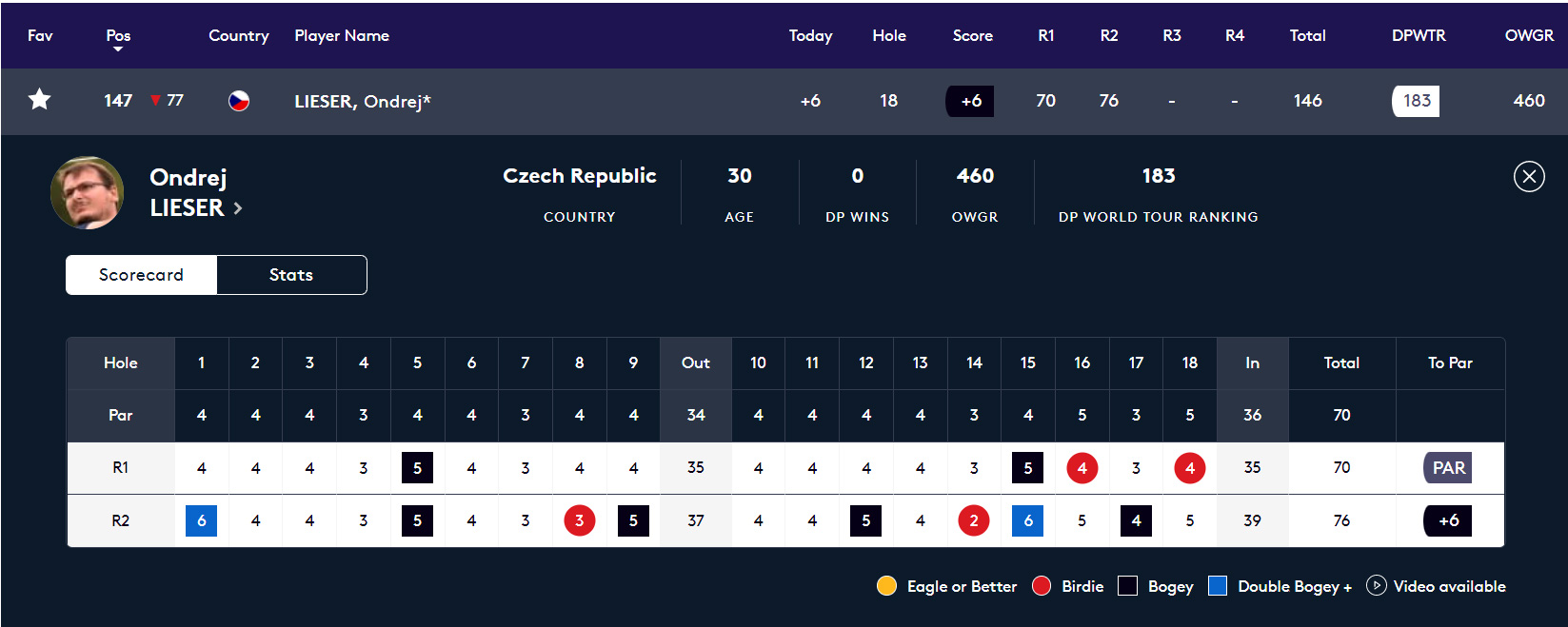Sort by the Pos column dropdown arrow

coord(118,49)
